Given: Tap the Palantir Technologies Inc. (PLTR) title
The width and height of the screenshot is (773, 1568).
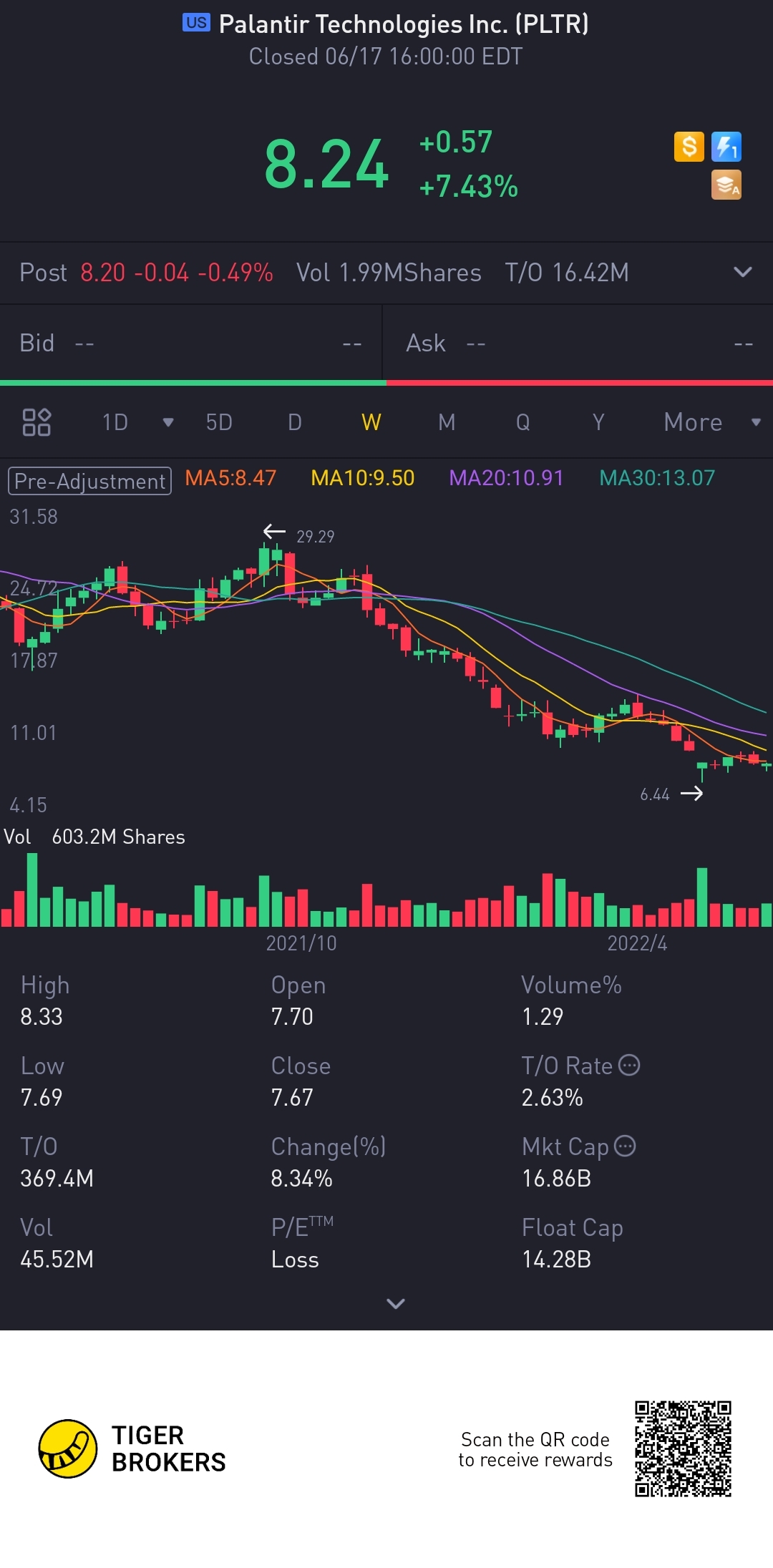Looking at the screenshot, I should click(404, 24).
